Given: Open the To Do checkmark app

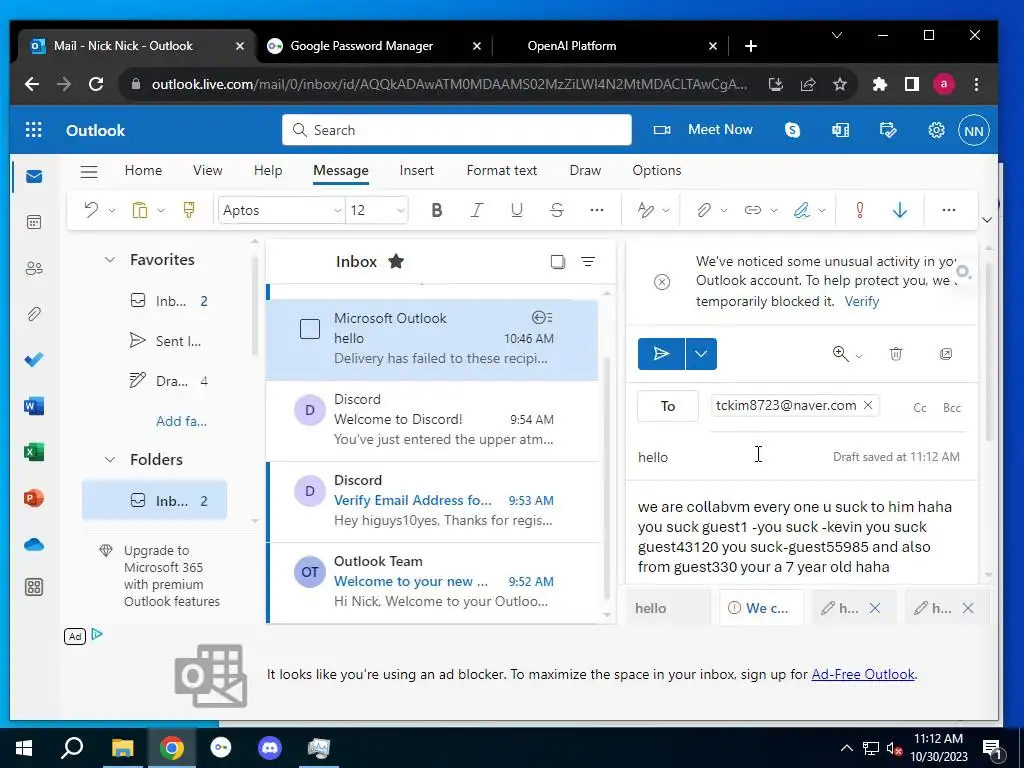Looking at the screenshot, I should click(34, 360).
